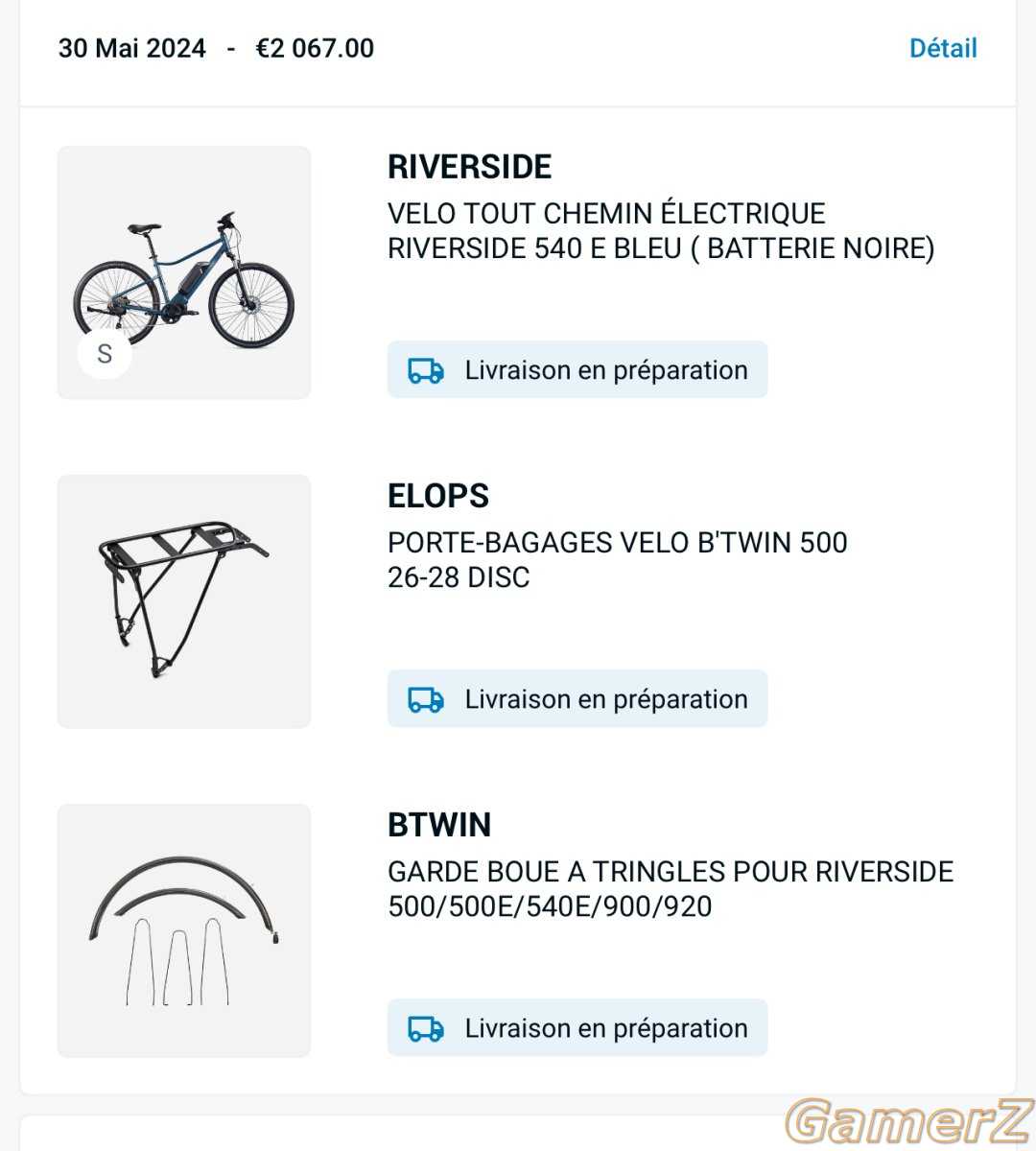Image resolution: width=1036 pixels, height=1151 pixels.
Task: Select Livraison en préparation status for garde boue
Action: click(577, 1027)
